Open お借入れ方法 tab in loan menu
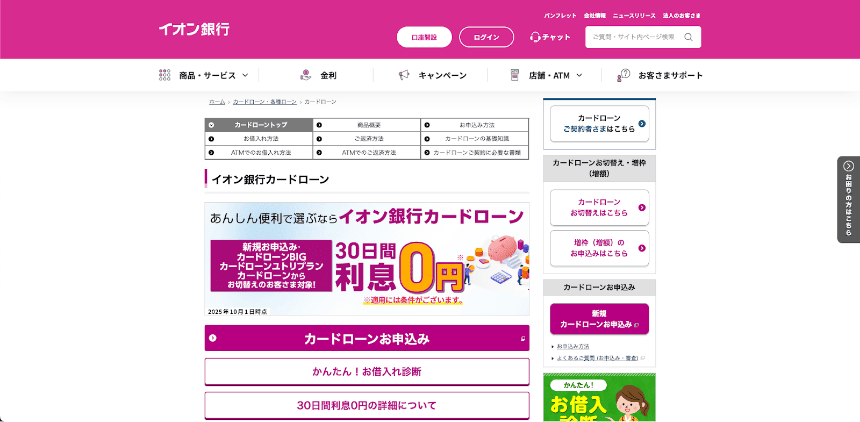Viewport: 860px width, 422px height. [259, 139]
